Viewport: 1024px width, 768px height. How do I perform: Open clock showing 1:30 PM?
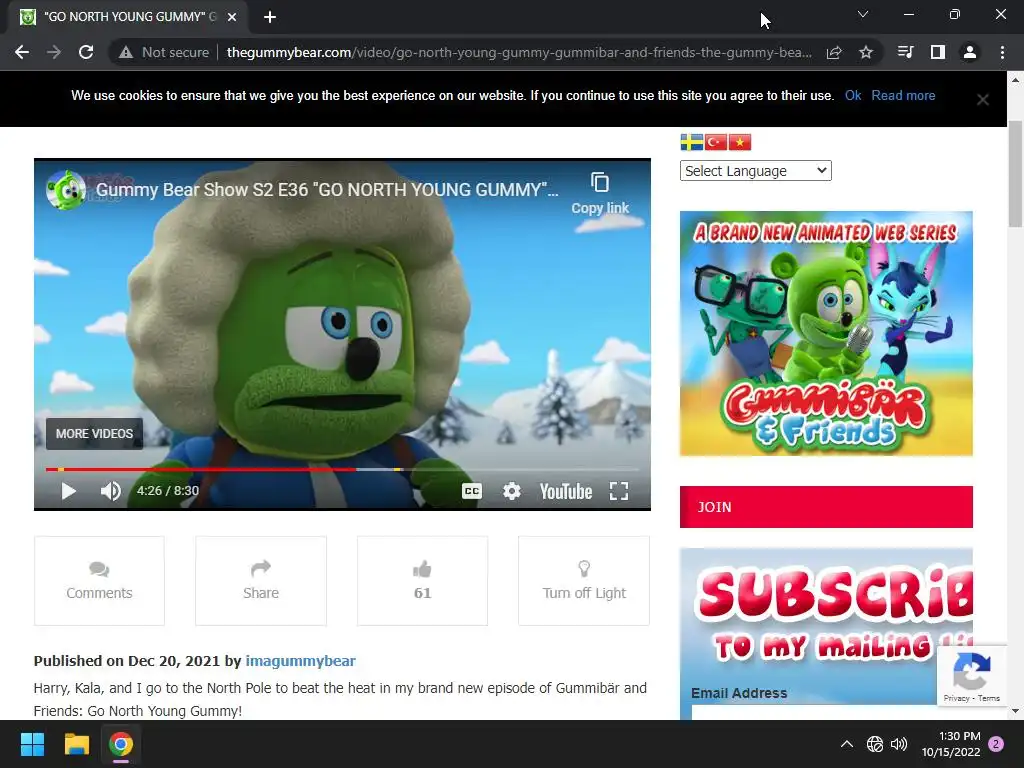[x=951, y=744]
